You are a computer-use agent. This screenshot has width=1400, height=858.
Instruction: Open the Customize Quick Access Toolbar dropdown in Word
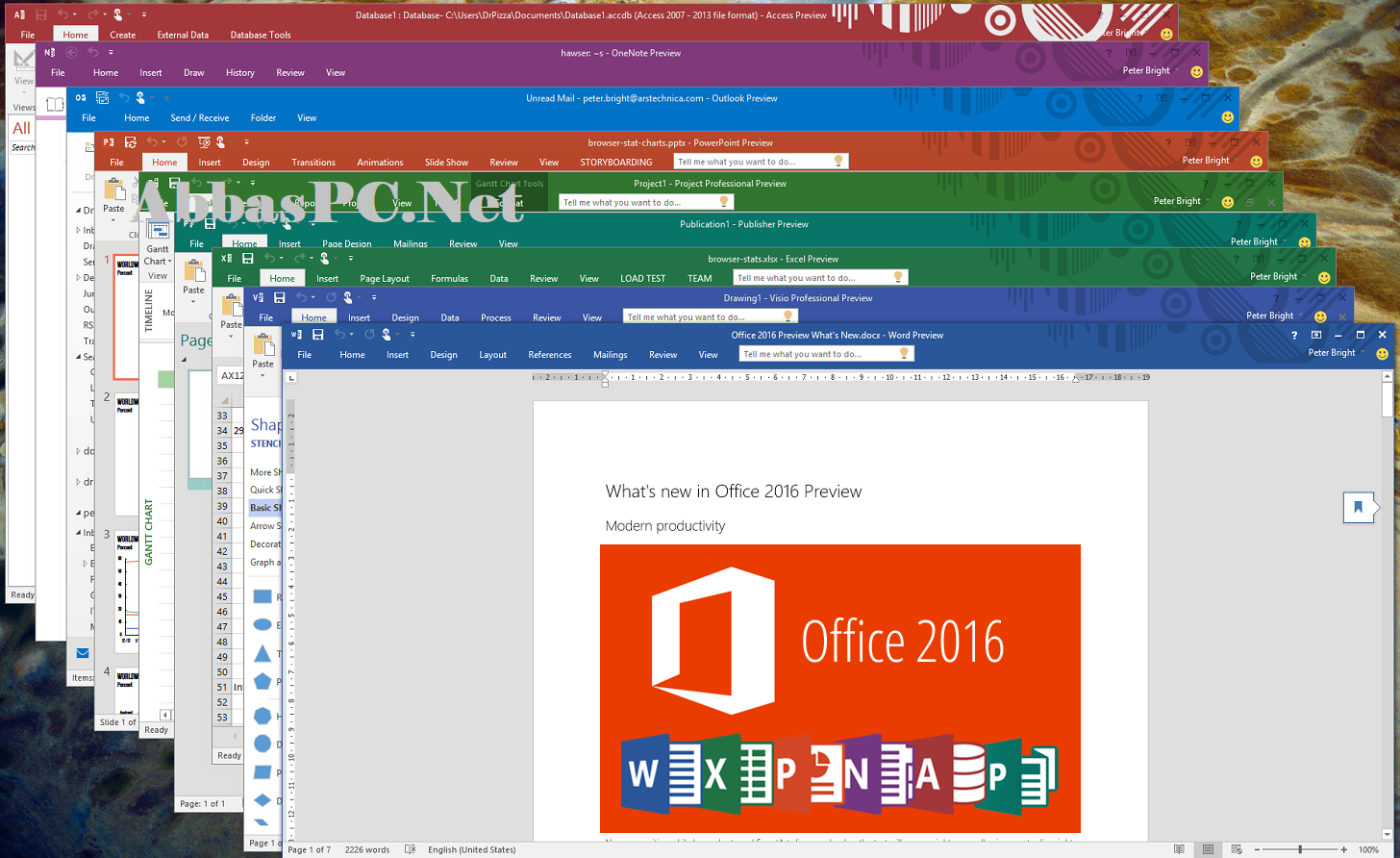(x=412, y=335)
